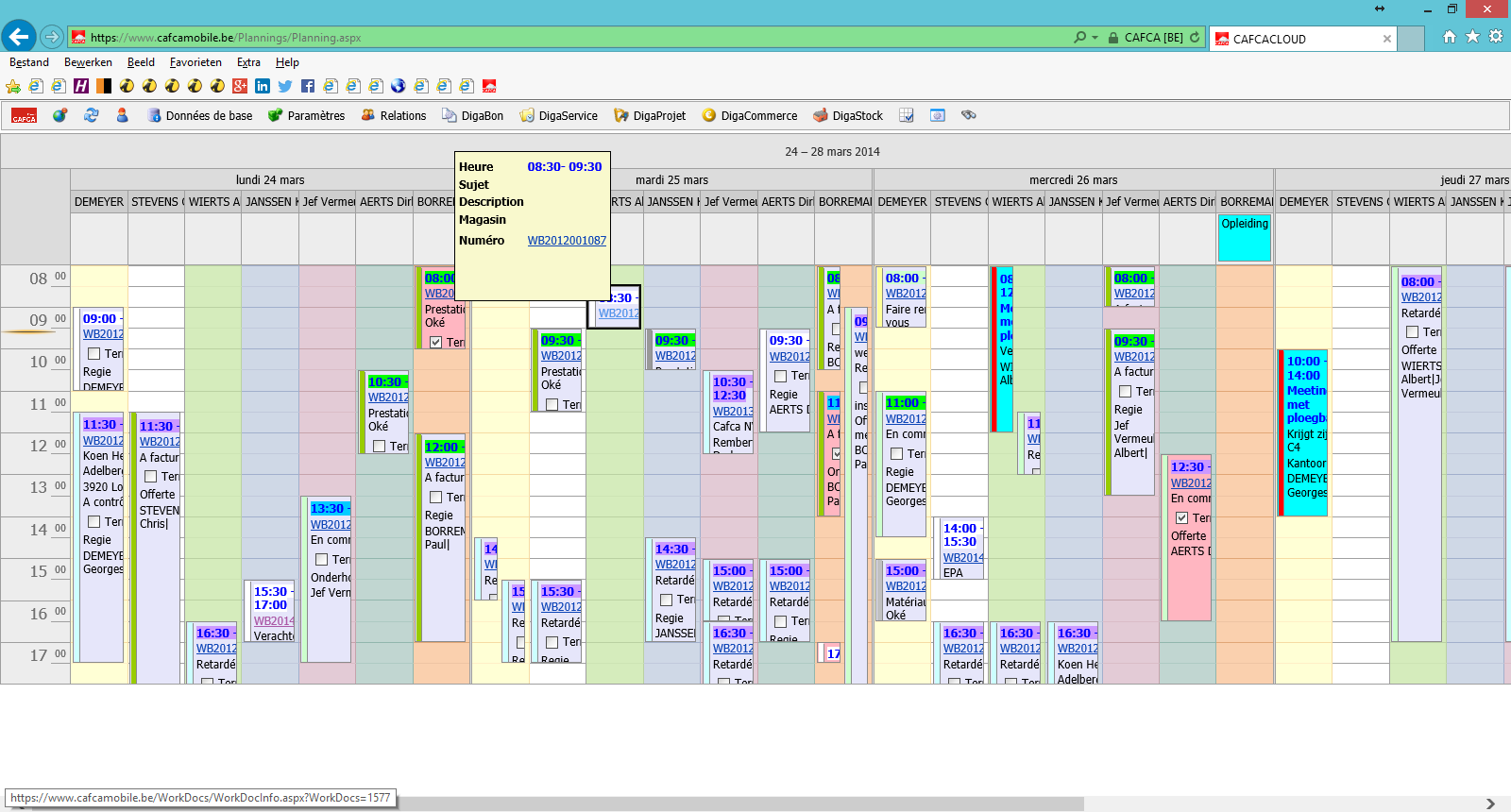Reload the page with the refresh icon
Viewport: 1511px width, 812px height.
pyautogui.click(x=1195, y=38)
